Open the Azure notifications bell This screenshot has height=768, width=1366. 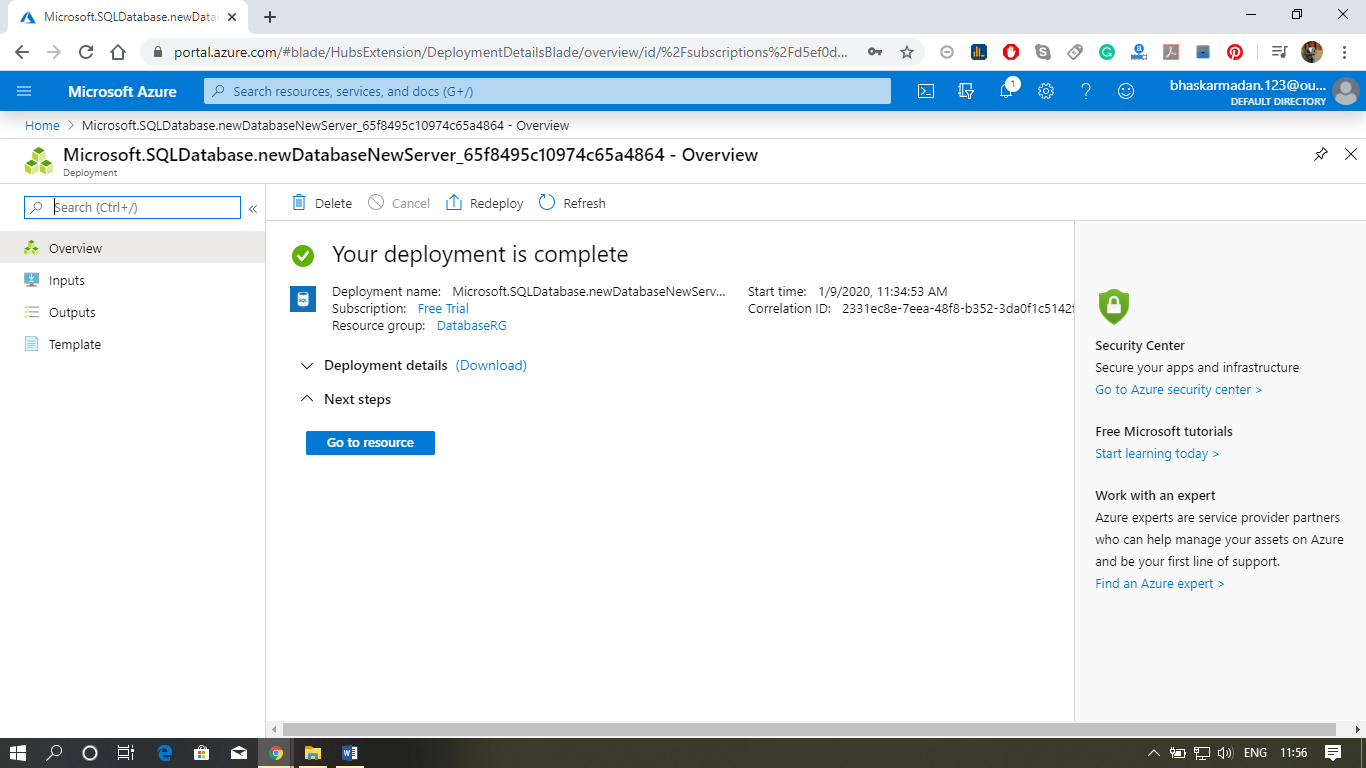tap(1006, 91)
